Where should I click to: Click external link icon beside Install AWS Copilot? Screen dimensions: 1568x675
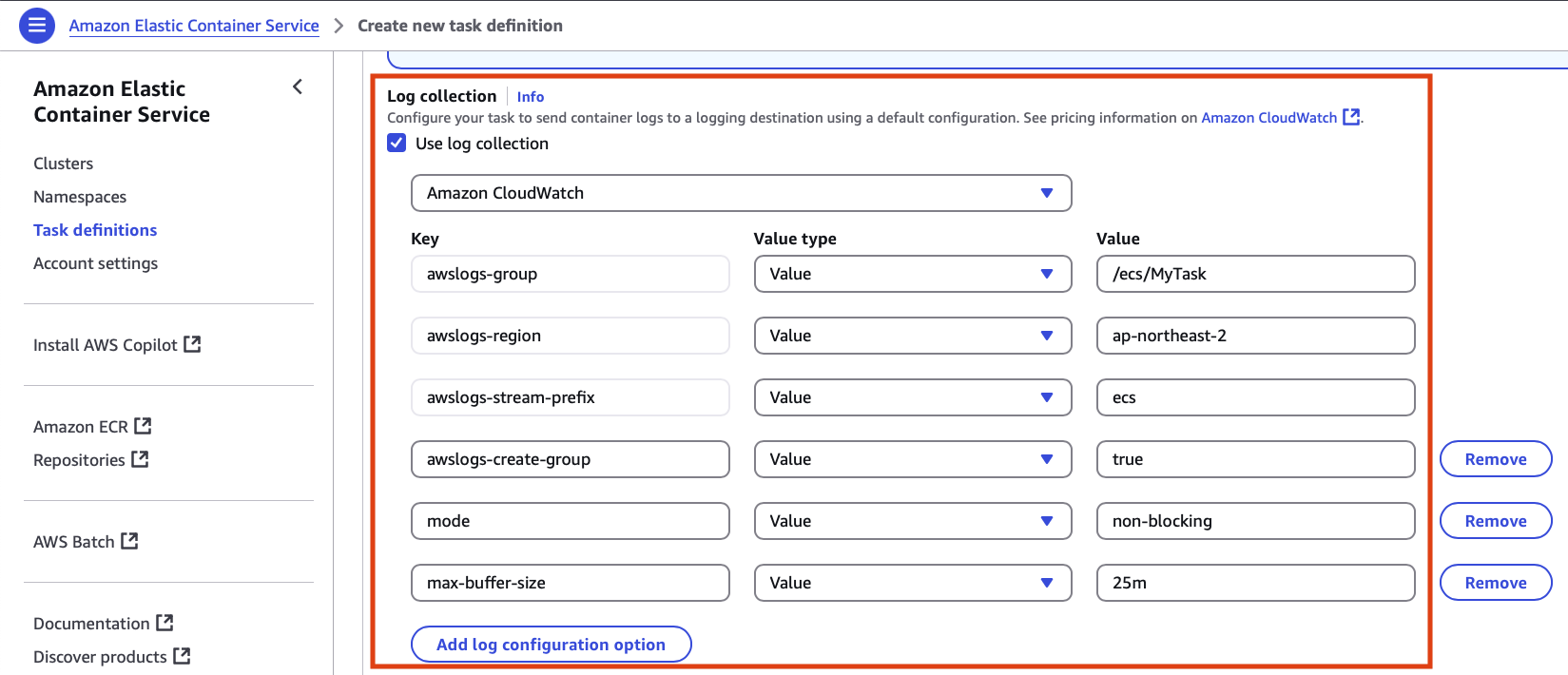click(192, 344)
